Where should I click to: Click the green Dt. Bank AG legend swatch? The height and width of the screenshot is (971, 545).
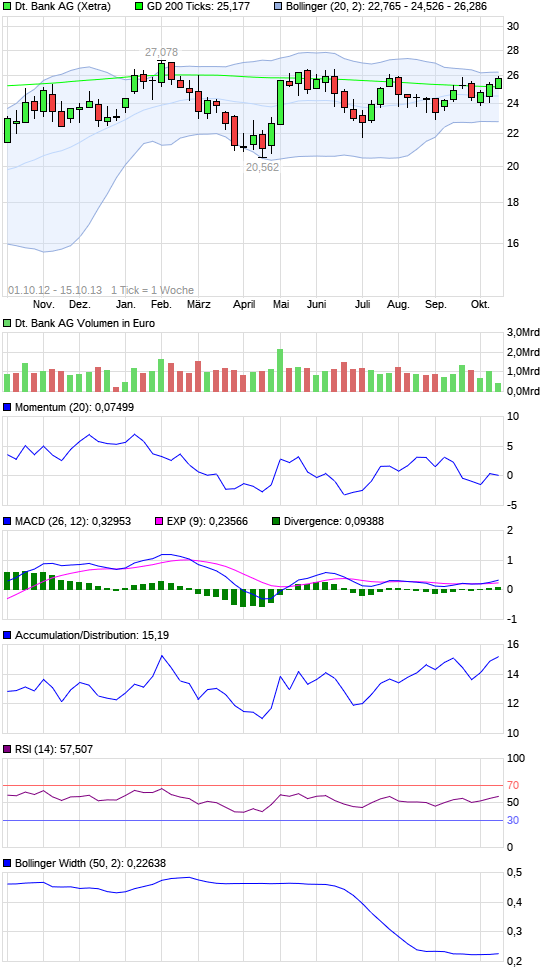coord(7,7)
